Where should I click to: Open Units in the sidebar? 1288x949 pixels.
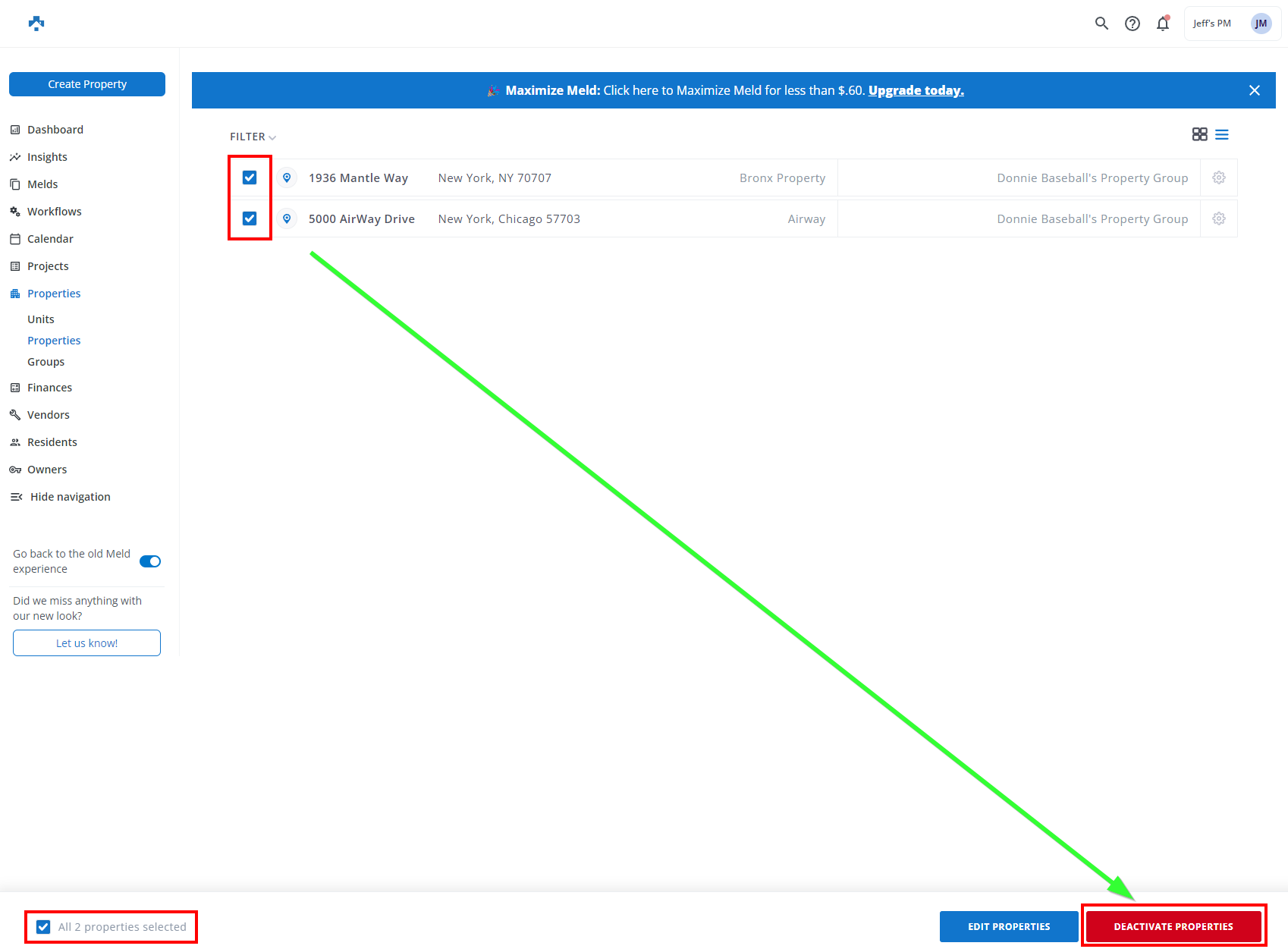point(41,319)
